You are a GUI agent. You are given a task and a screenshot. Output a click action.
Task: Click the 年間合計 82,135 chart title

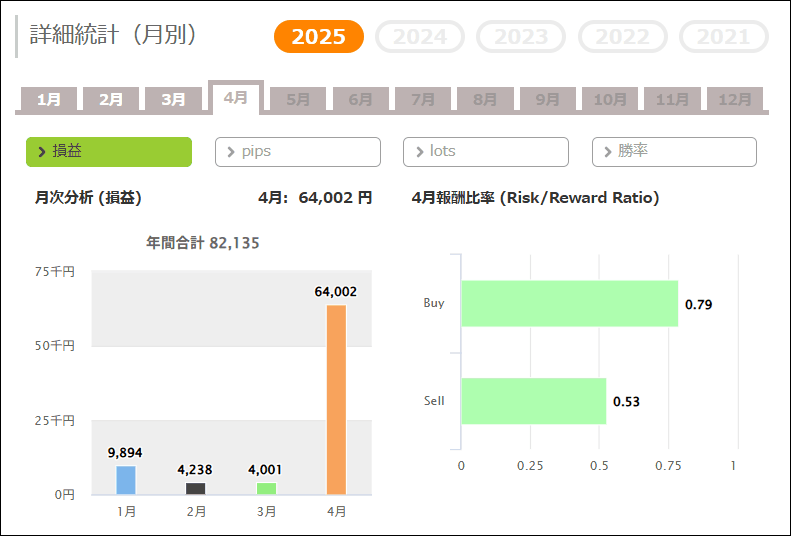click(x=203, y=243)
